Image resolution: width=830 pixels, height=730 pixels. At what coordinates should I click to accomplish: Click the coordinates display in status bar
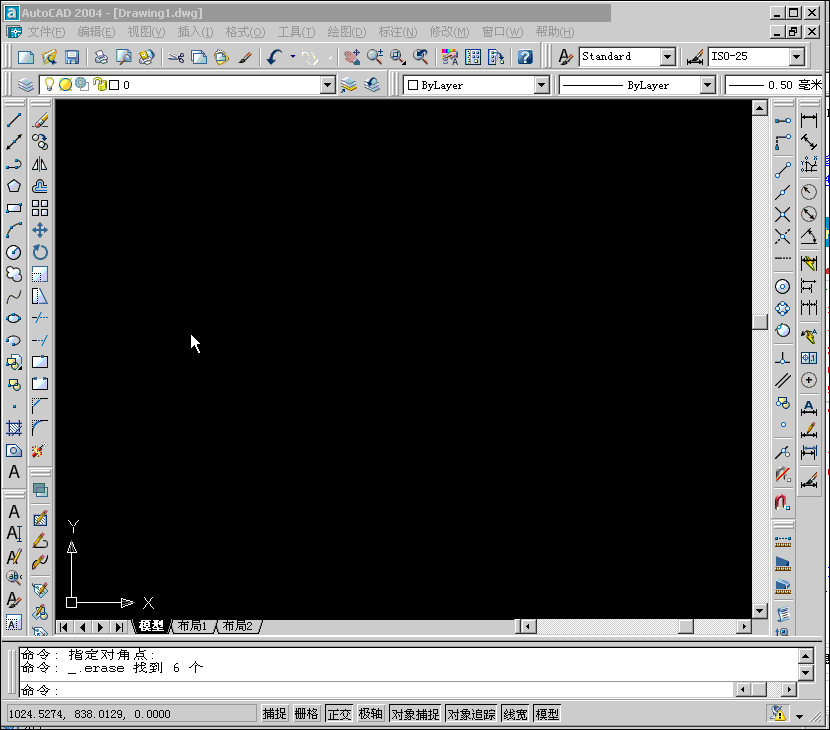(130, 714)
